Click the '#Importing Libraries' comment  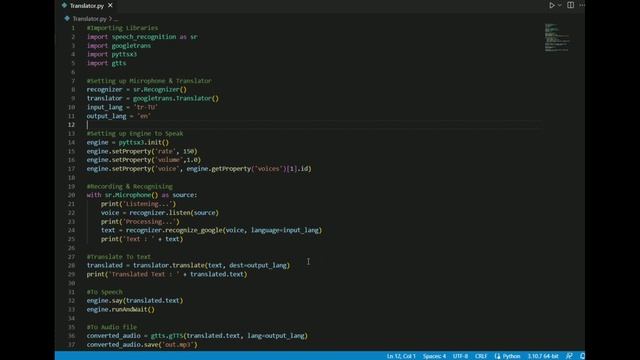coord(122,28)
